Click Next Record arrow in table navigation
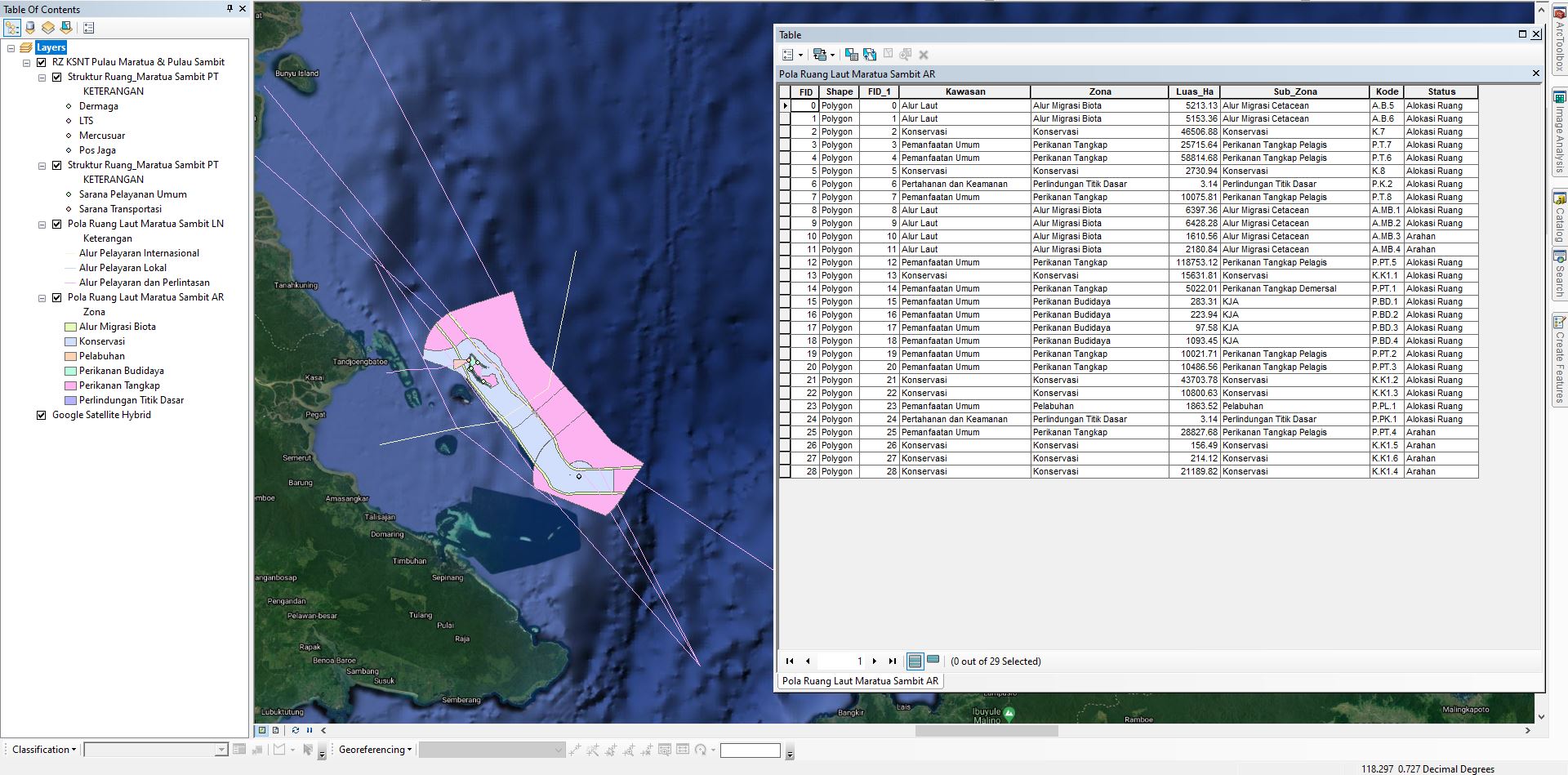1568x775 pixels. point(875,661)
